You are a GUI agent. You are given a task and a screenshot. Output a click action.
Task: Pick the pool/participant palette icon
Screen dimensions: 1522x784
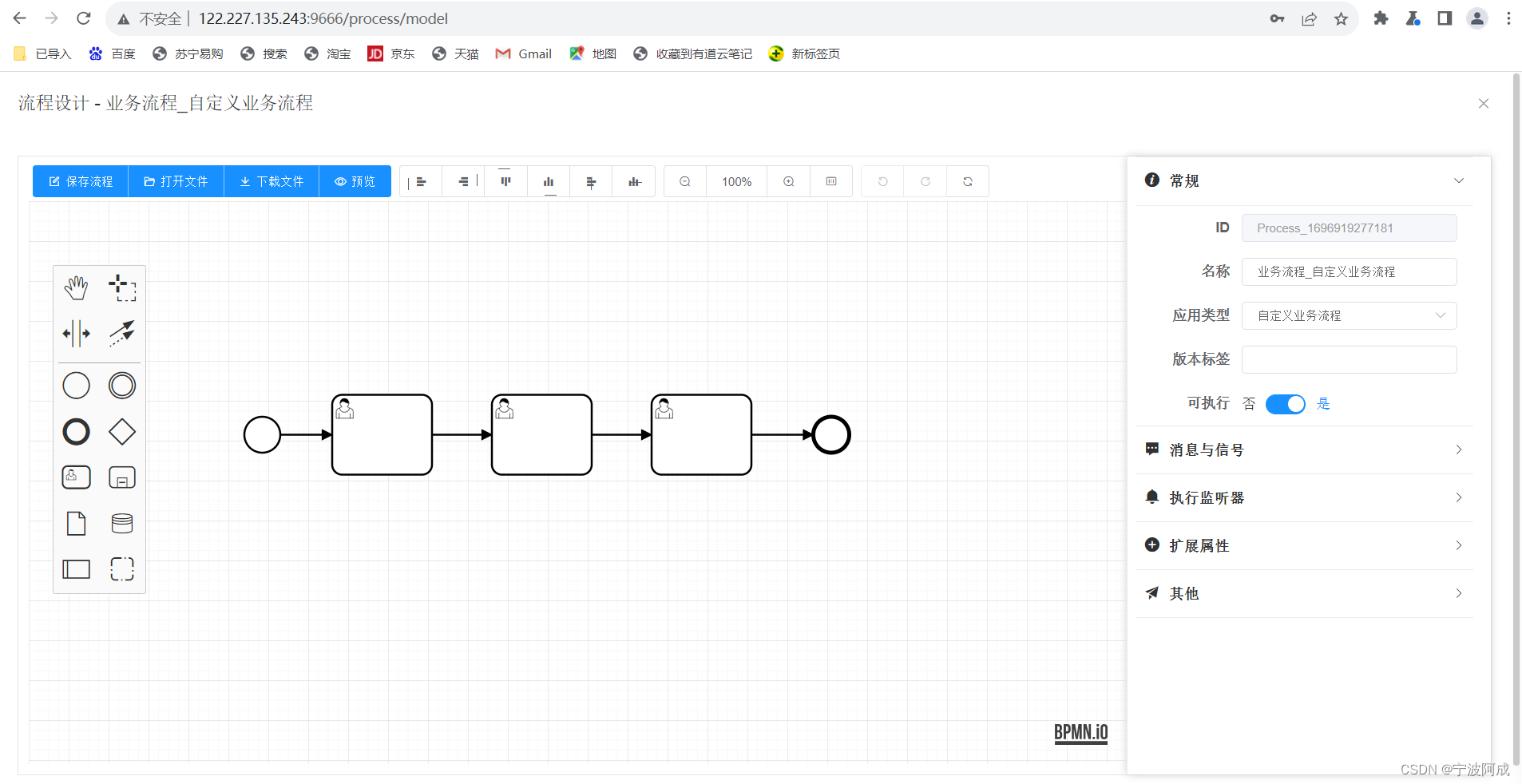pyautogui.click(x=77, y=569)
